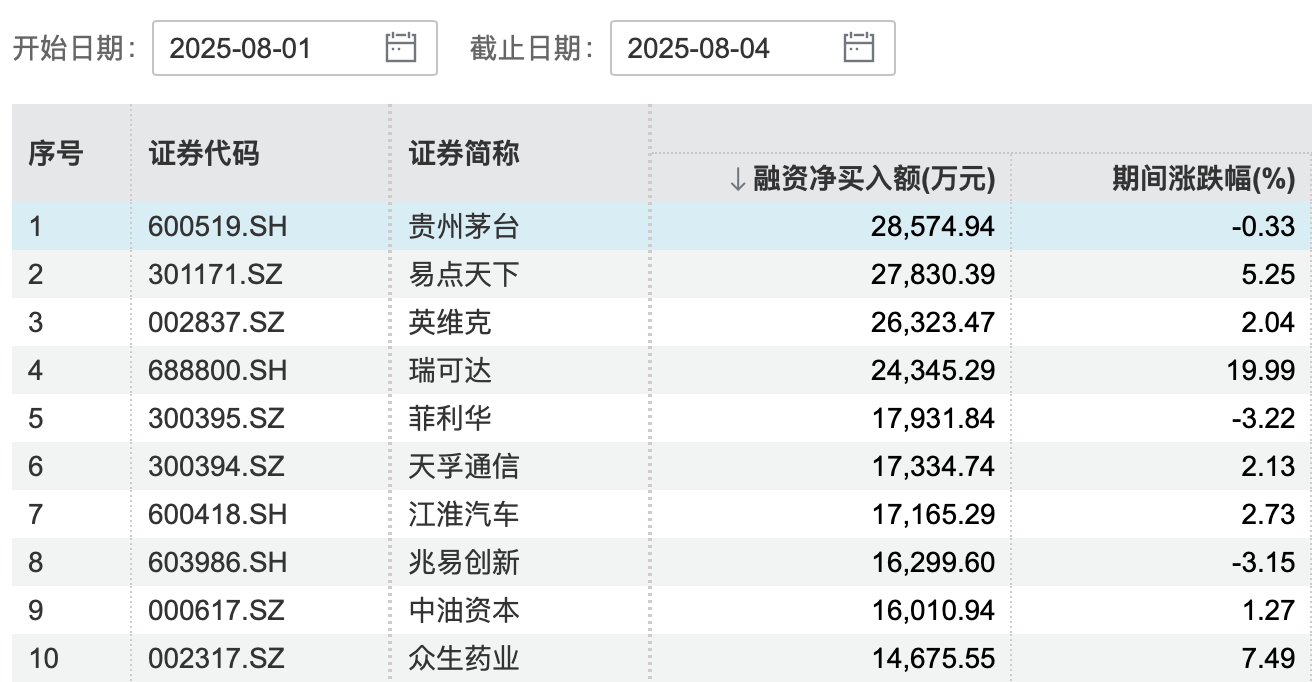
Task: Open the 易点天下 stock link
Action: pyautogui.click(x=464, y=275)
